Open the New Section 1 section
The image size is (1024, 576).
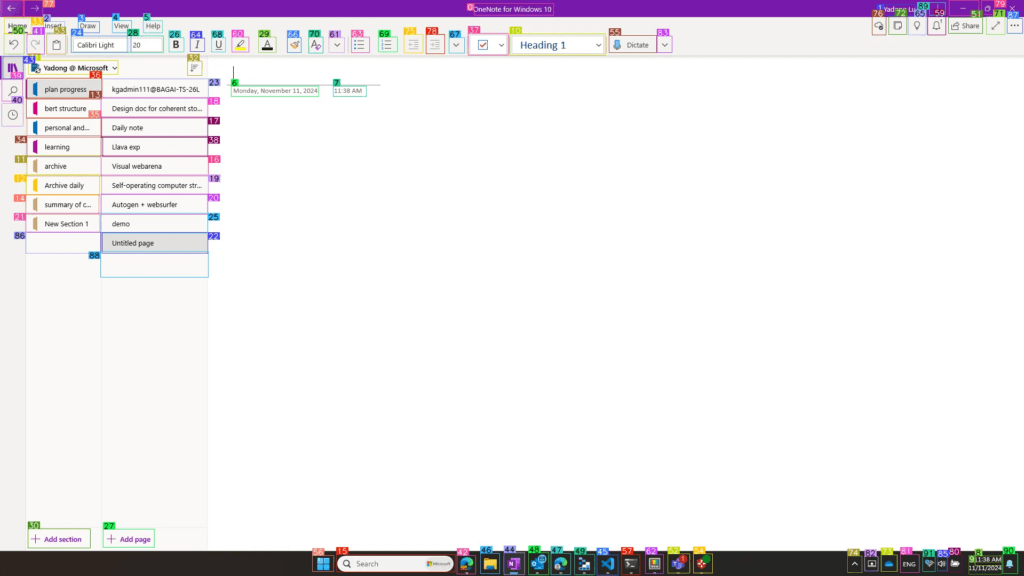pyautogui.click(x=64, y=224)
